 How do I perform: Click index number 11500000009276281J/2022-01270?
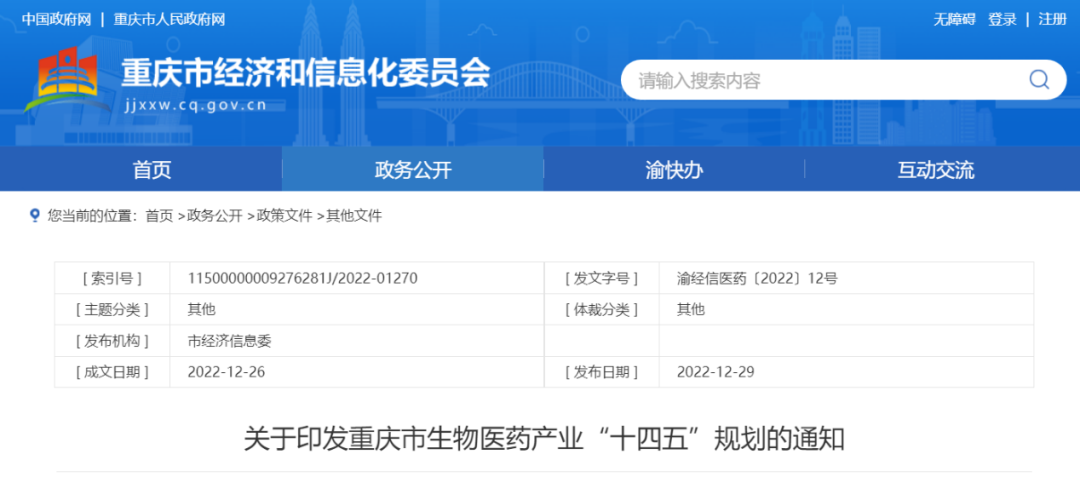(302, 279)
